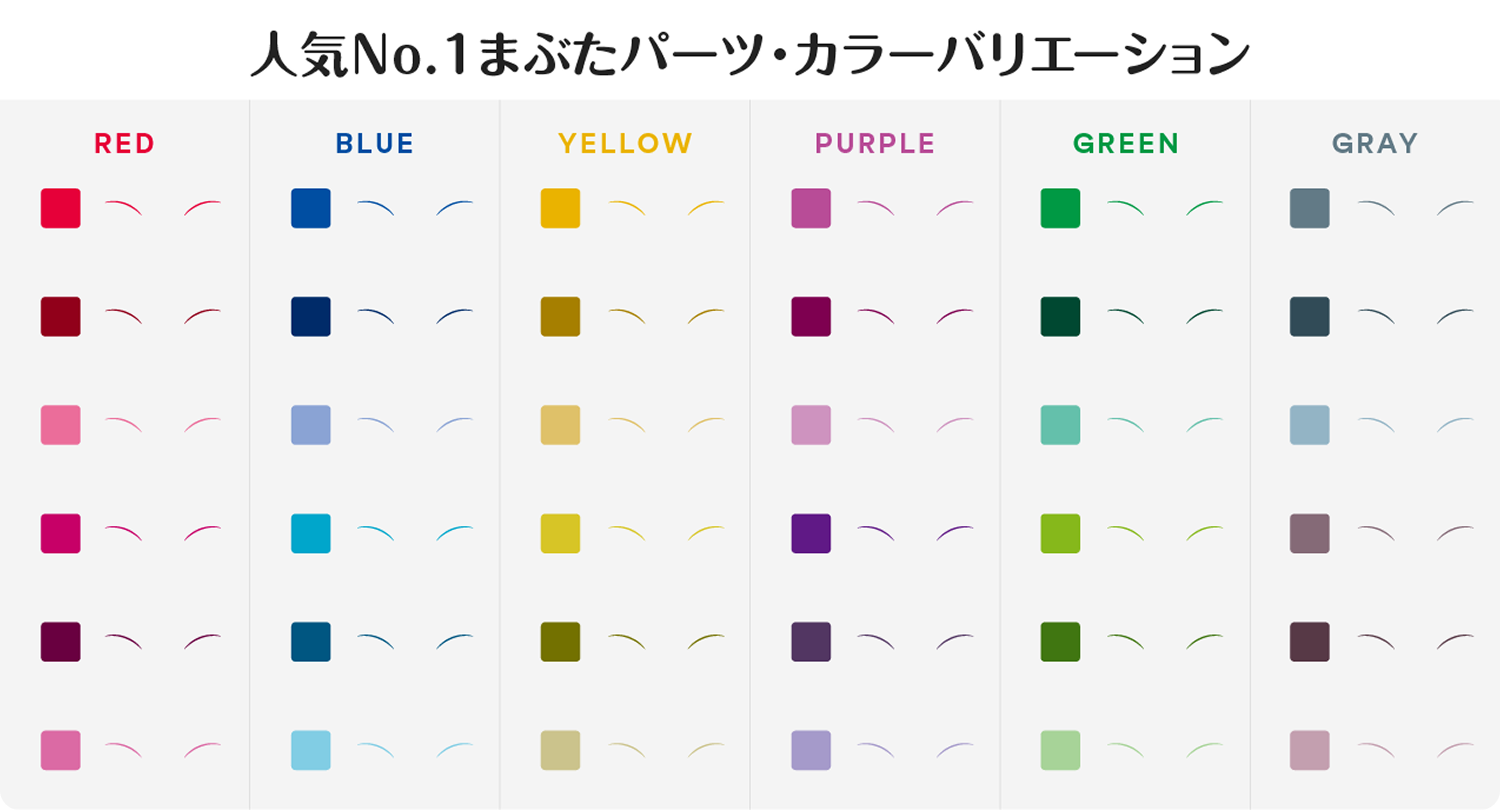Viewport: 1500px width, 810px height.
Task: Select the GRAY column heading
Action: point(1375,144)
